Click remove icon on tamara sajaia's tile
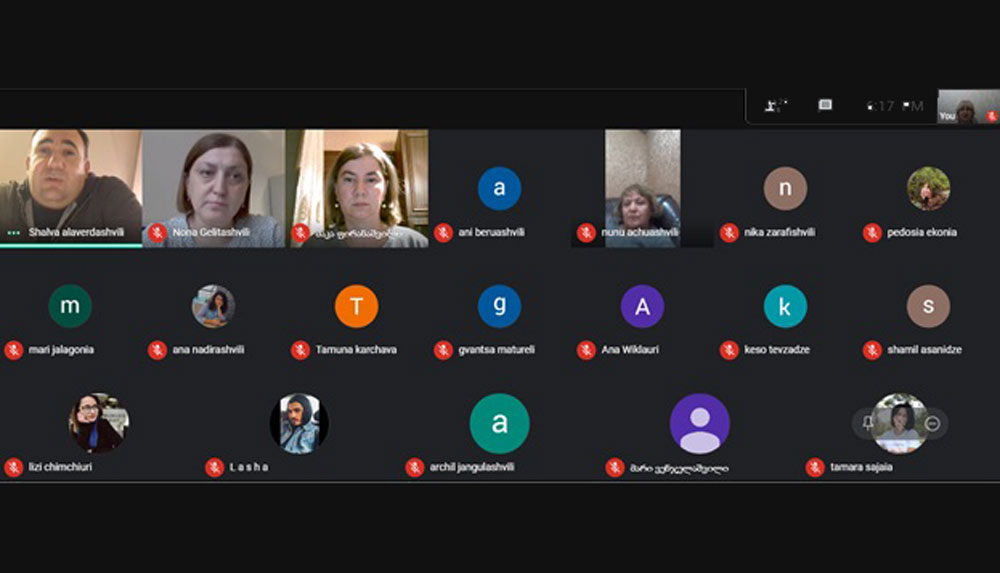 click(933, 423)
